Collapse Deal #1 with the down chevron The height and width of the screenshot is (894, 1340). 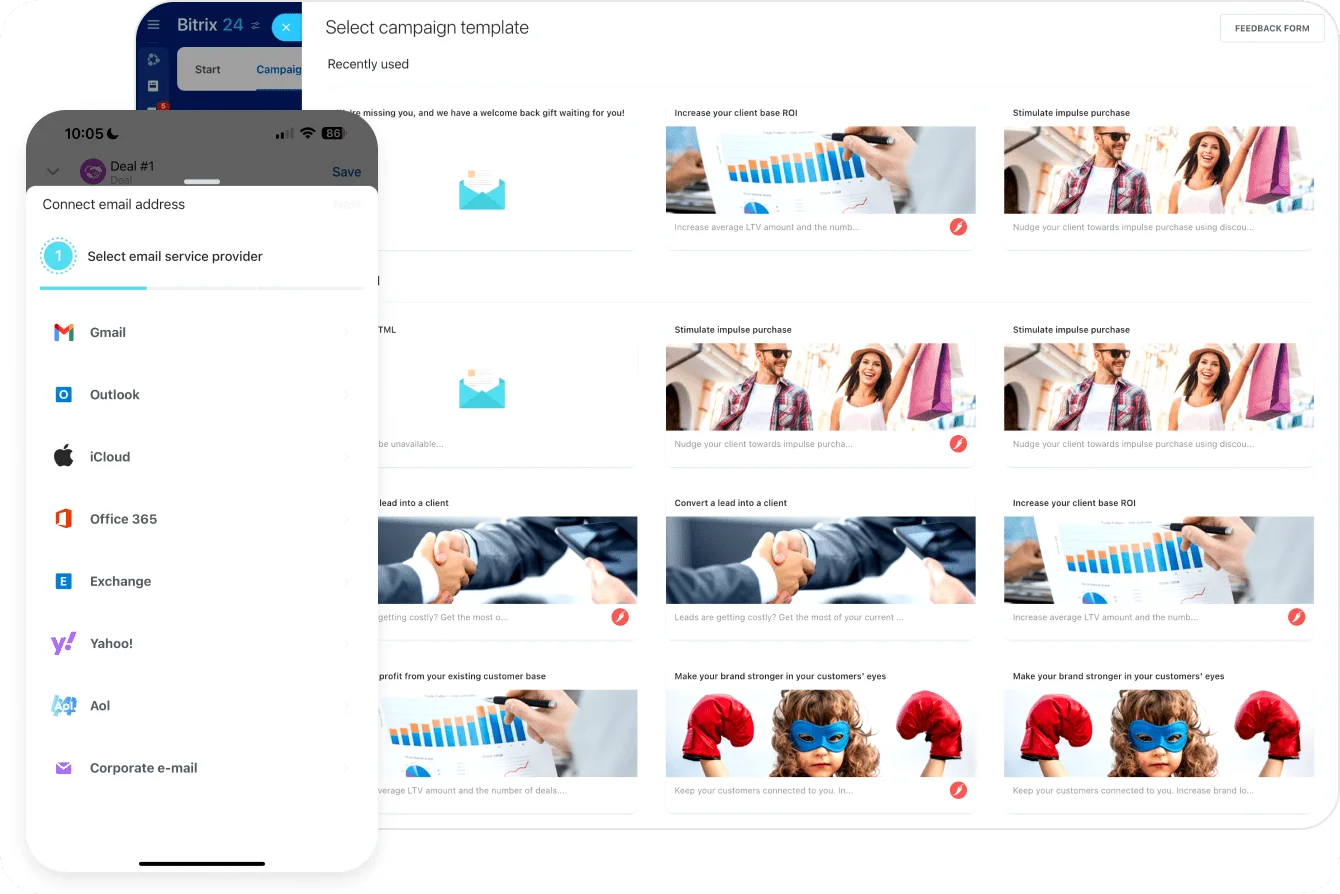53,172
